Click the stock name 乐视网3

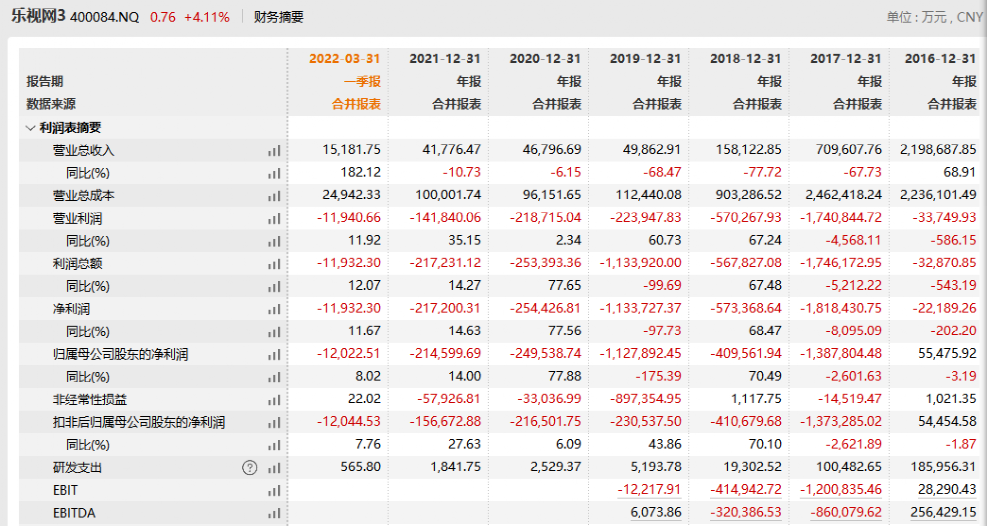38,16
